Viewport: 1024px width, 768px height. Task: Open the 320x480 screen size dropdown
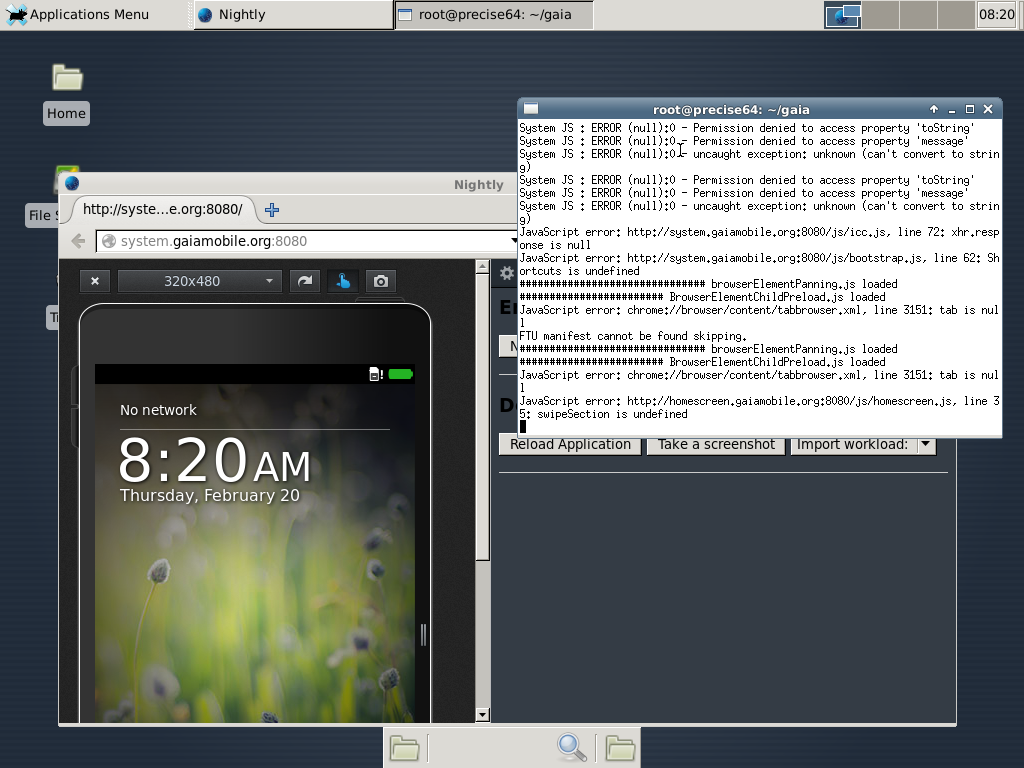pyautogui.click(x=200, y=281)
